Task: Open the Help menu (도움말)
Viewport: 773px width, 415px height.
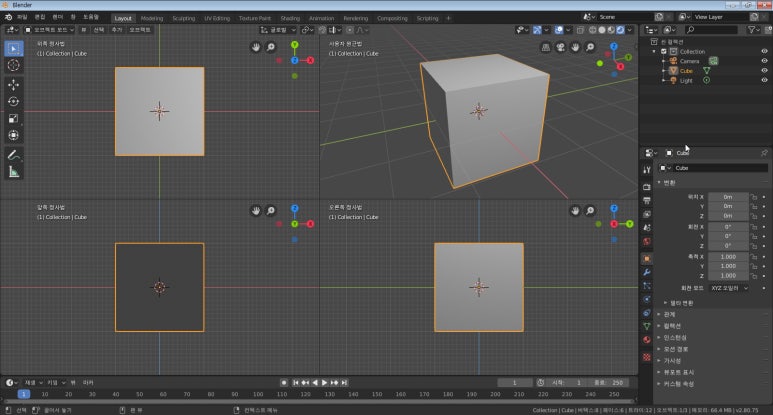Action: pyautogui.click(x=91, y=17)
